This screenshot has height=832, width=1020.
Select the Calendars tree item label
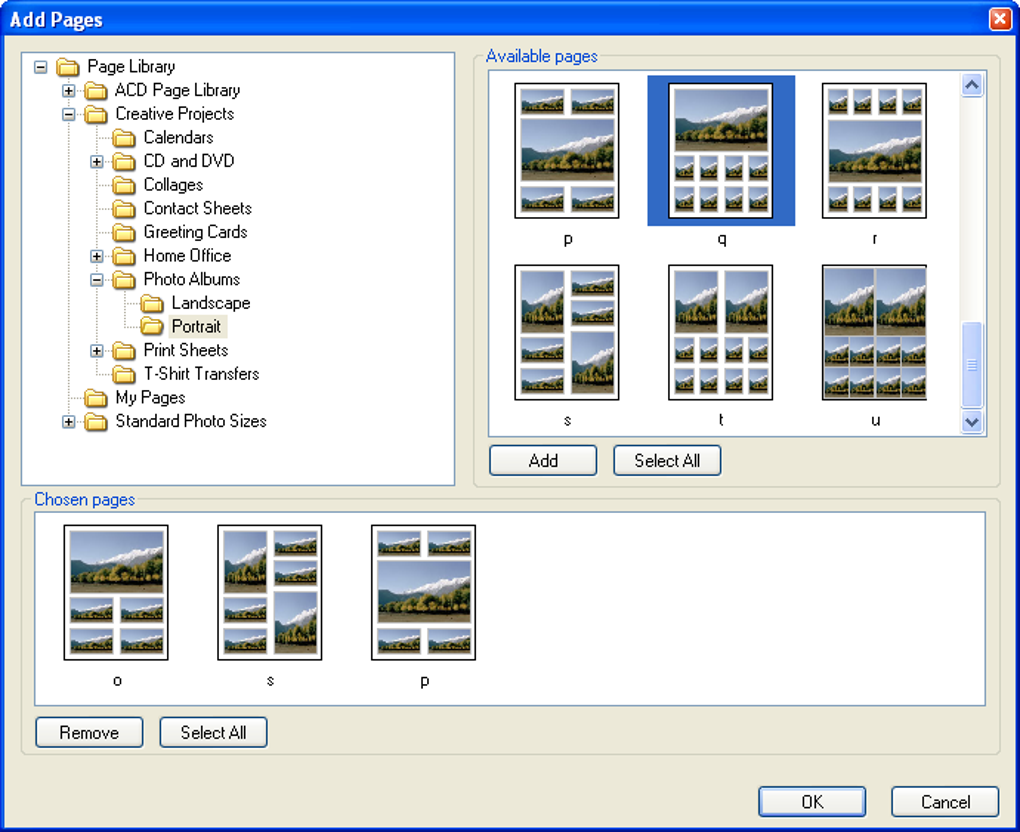(x=178, y=137)
